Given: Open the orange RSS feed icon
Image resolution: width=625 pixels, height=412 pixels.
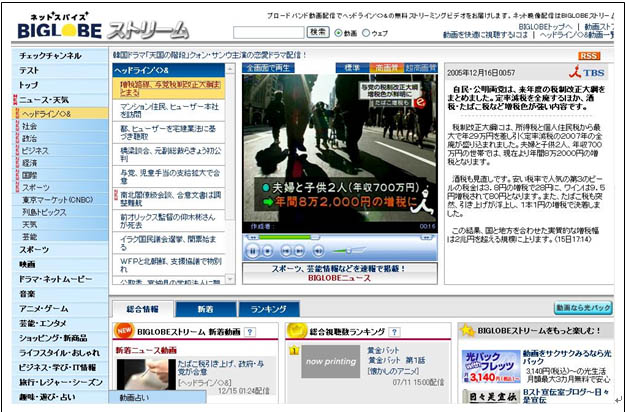Looking at the screenshot, I should 589,56.
